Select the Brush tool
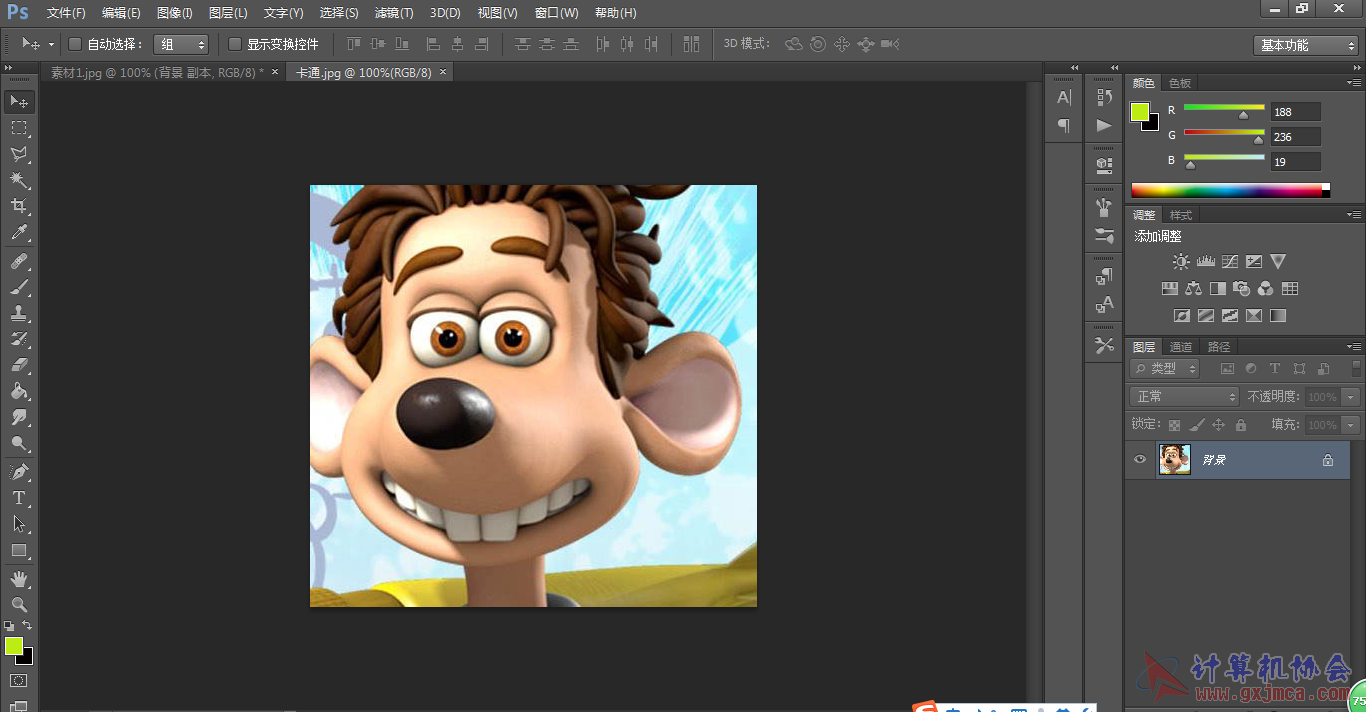 coord(19,287)
